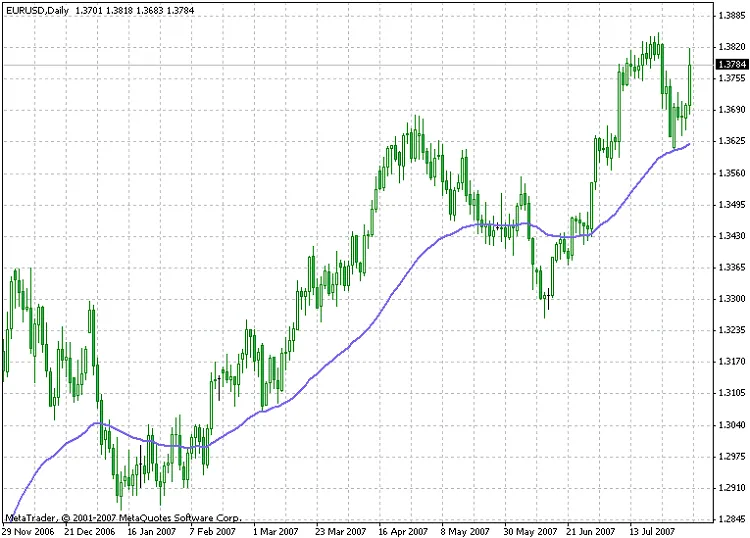Image resolution: width=750 pixels, height=538 pixels.
Task: Click the 1.3300 price axis label
Action: (731, 299)
